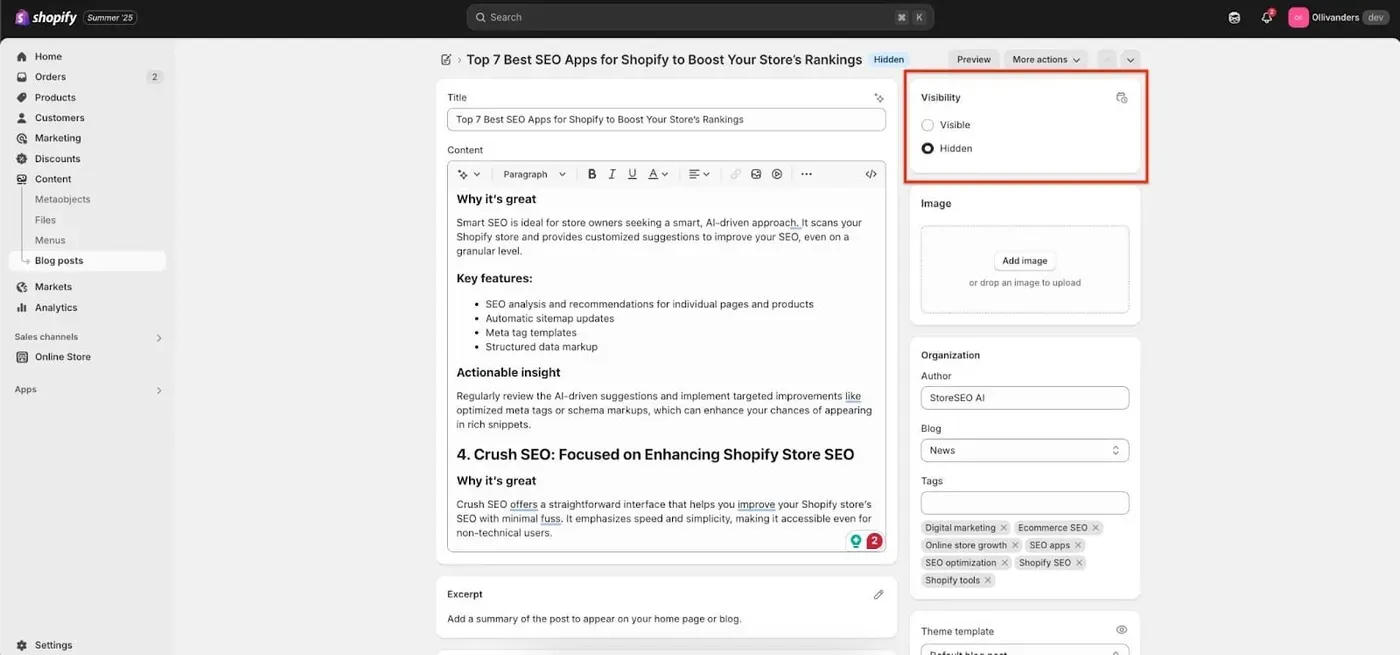Open the AI text generation dropdown in the editor
This screenshot has height=655, width=1400.
[469, 174]
